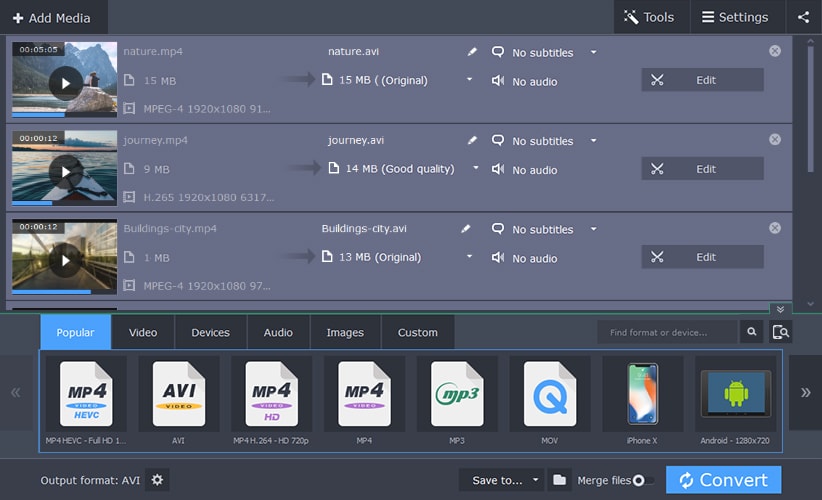Remove journey.mp4 from the list

click(775, 139)
